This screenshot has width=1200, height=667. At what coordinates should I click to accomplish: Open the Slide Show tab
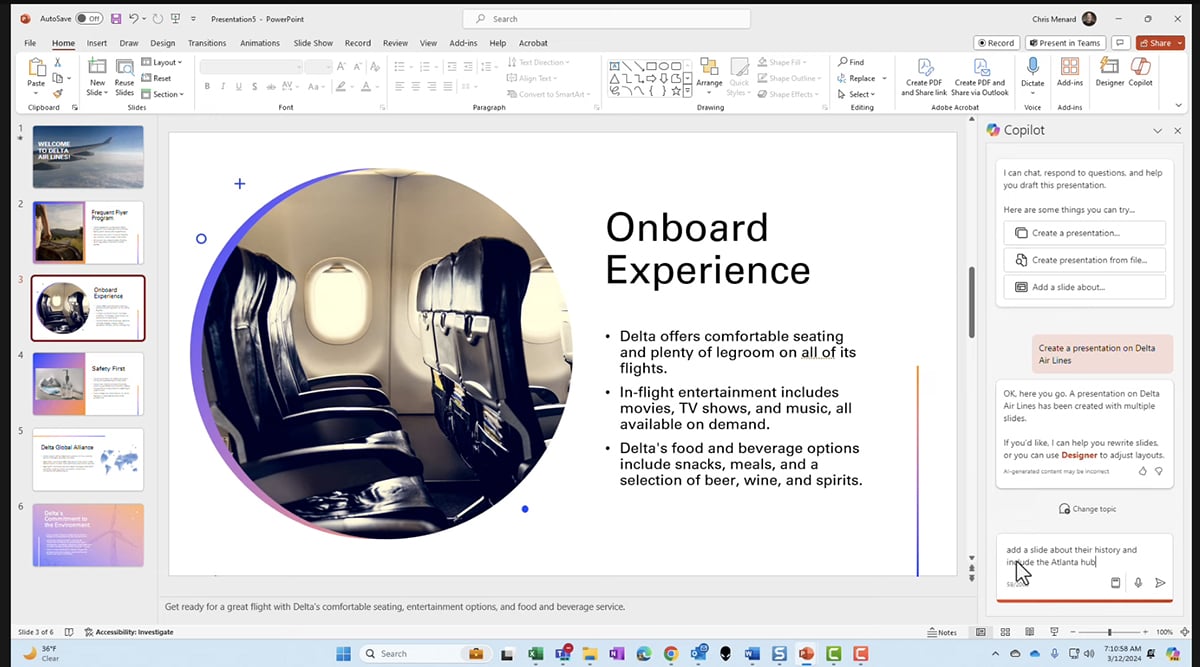click(x=312, y=43)
